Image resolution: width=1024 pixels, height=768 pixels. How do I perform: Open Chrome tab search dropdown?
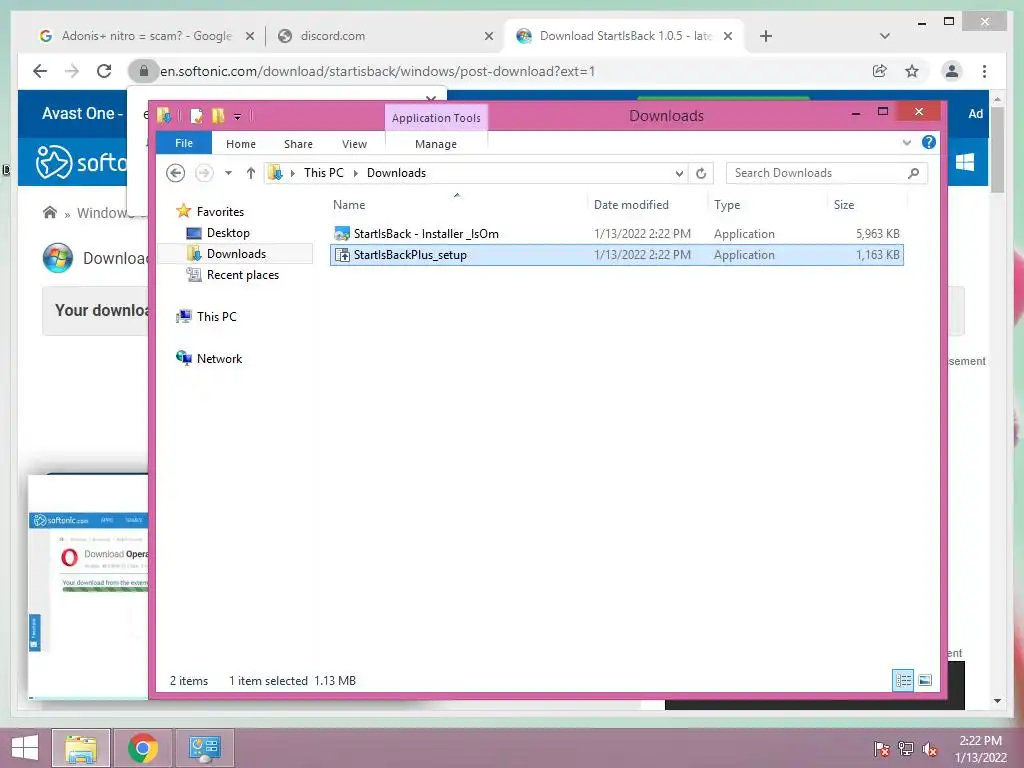(884, 36)
